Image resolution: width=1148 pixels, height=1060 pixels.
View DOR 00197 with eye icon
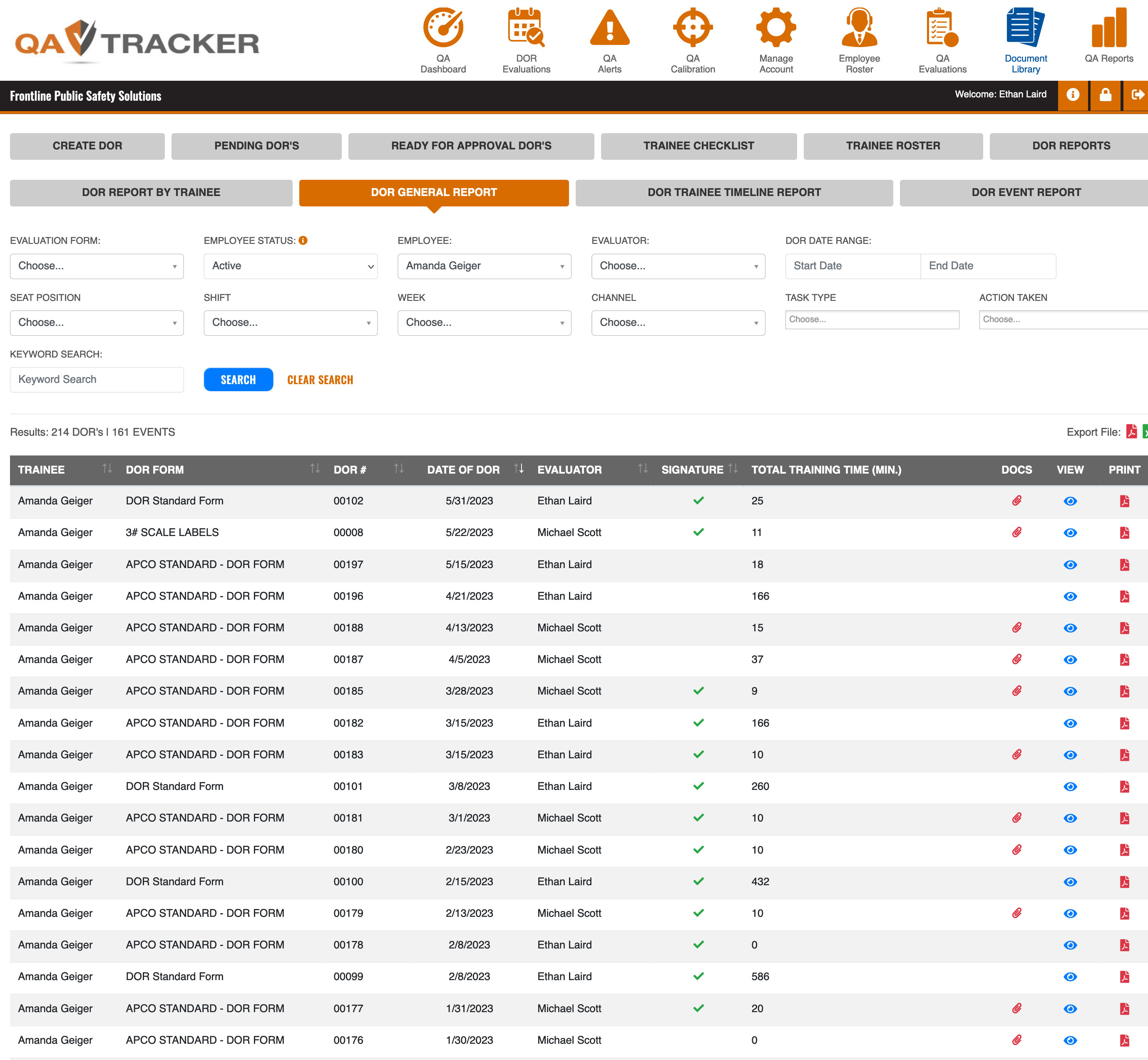(1070, 565)
